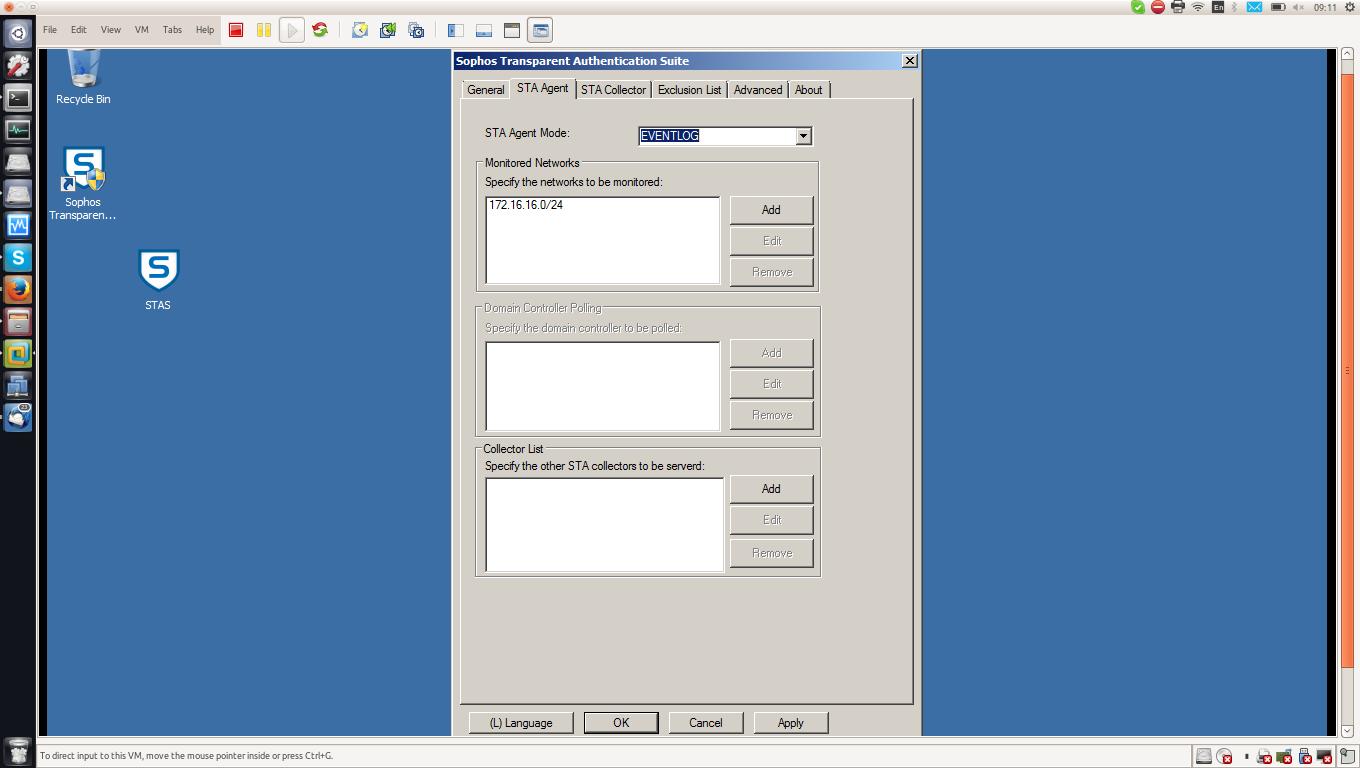Open the system settings tools dock icon

coord(18,65)
